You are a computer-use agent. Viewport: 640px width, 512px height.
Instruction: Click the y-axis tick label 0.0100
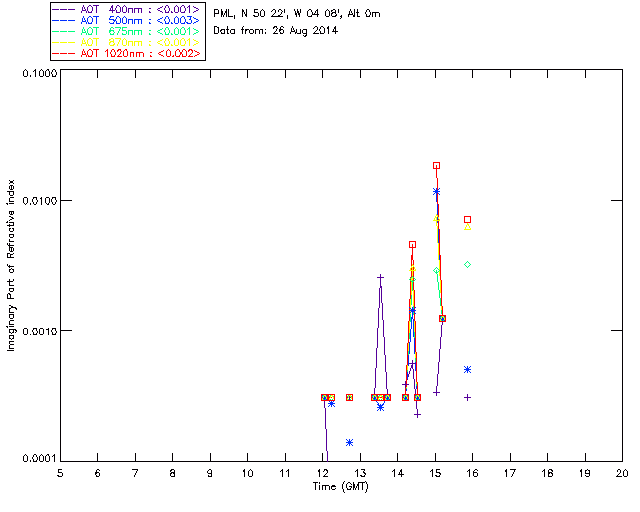[x=39, y=201]
